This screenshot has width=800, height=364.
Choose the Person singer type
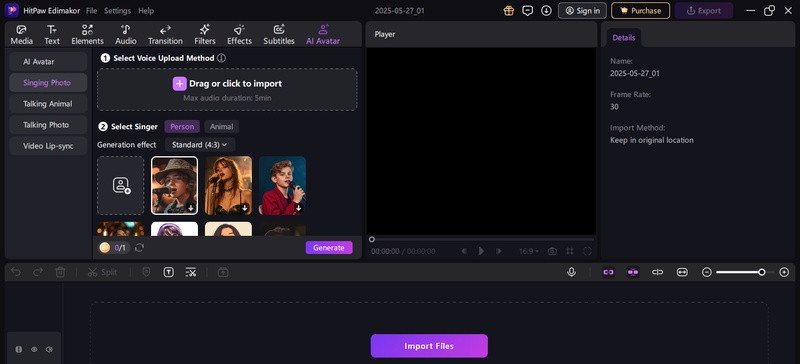(182, 127)
